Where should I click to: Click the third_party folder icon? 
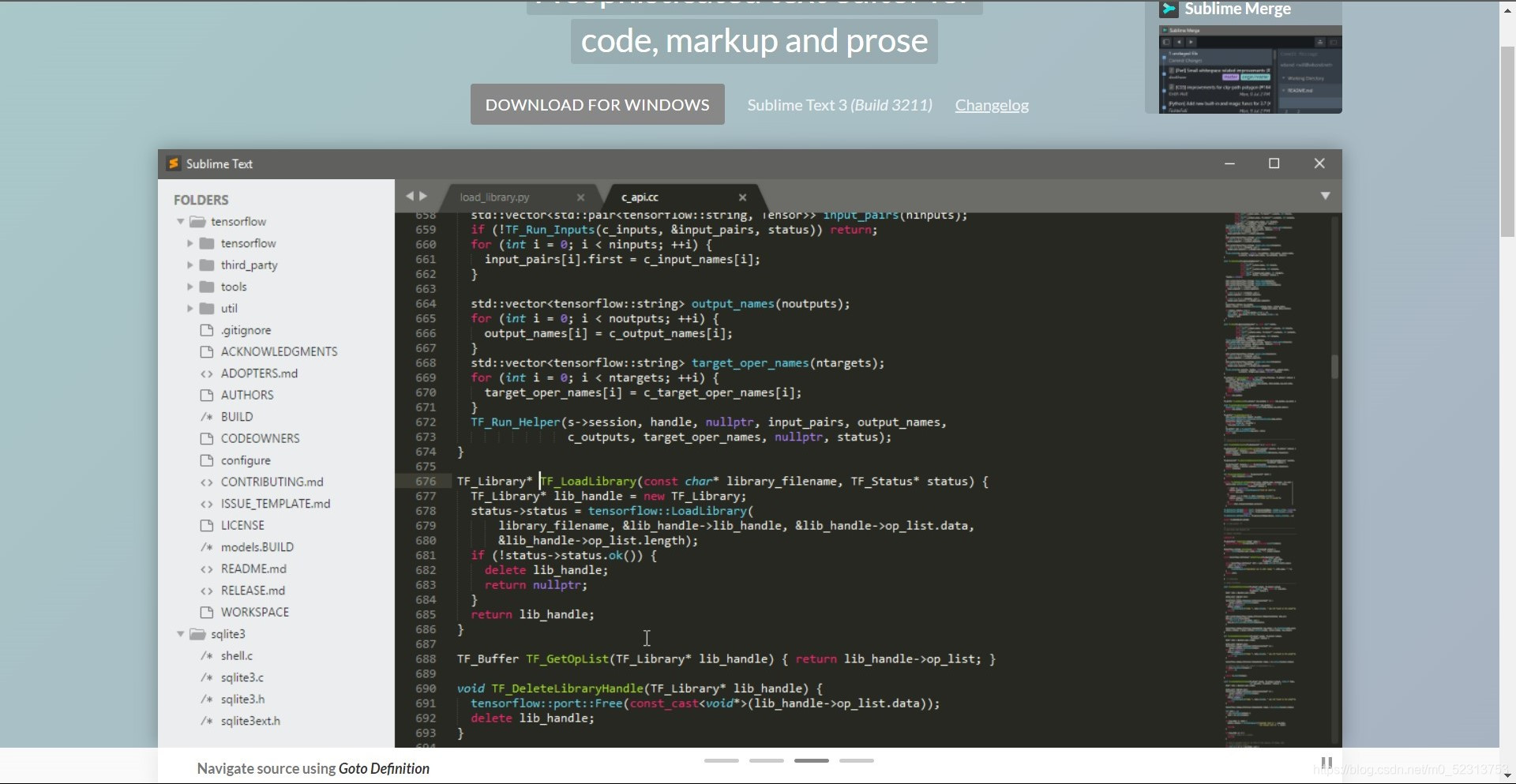(x=207, y=264)
